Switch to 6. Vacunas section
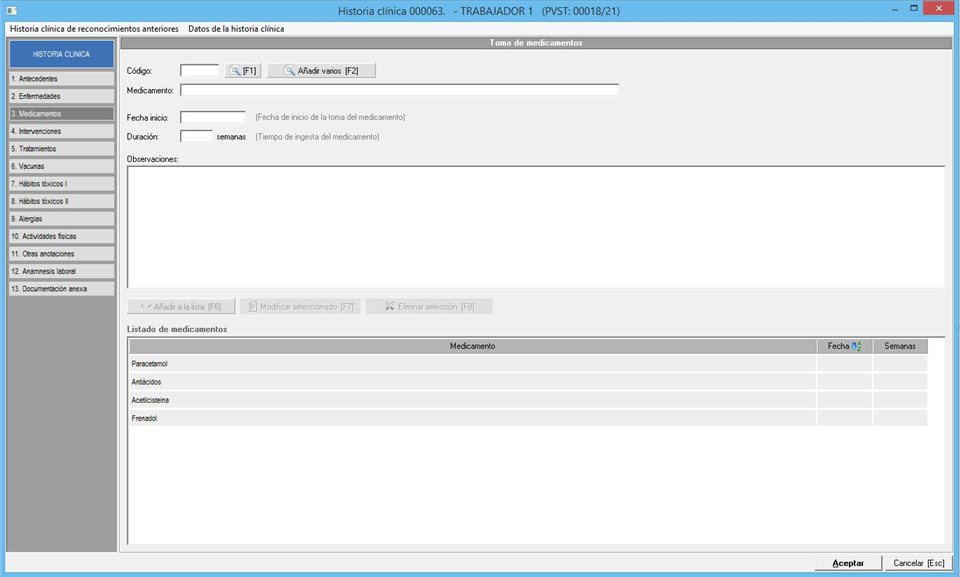960x577 pixels. pyautogui.click(x=61, y=166)
